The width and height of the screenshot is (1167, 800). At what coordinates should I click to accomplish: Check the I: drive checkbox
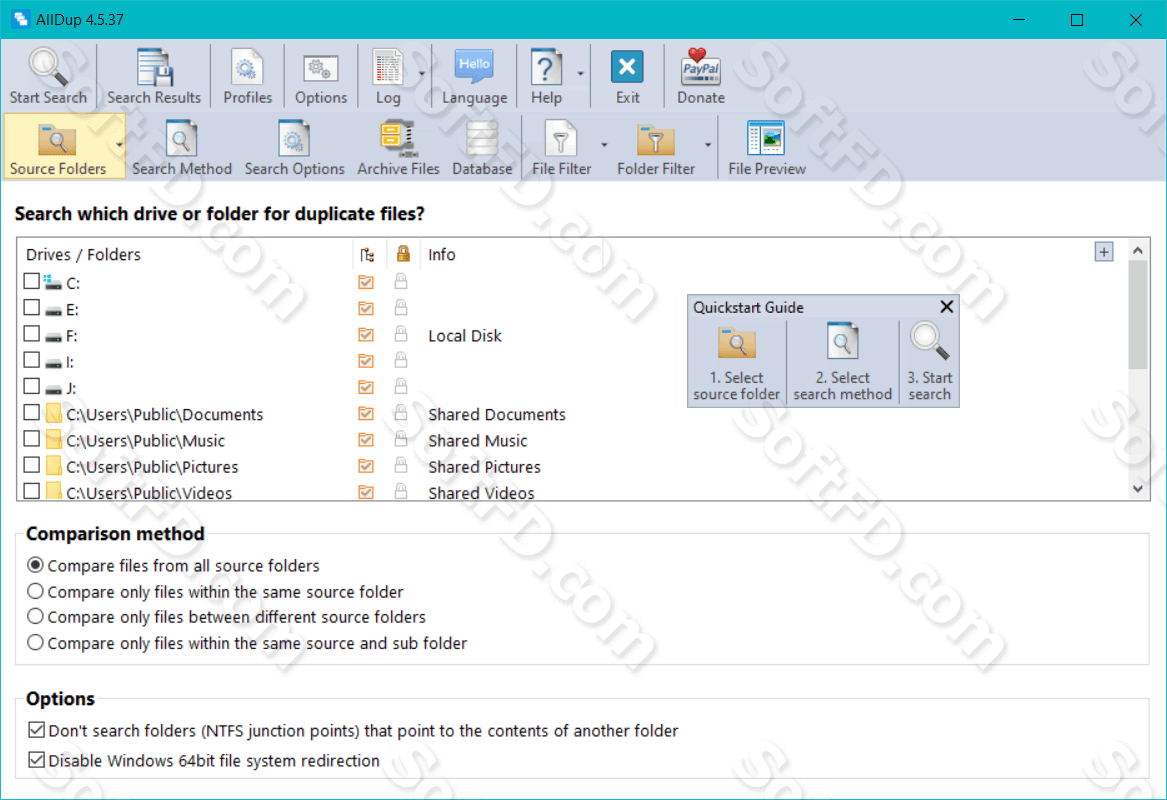coord(31,360)
